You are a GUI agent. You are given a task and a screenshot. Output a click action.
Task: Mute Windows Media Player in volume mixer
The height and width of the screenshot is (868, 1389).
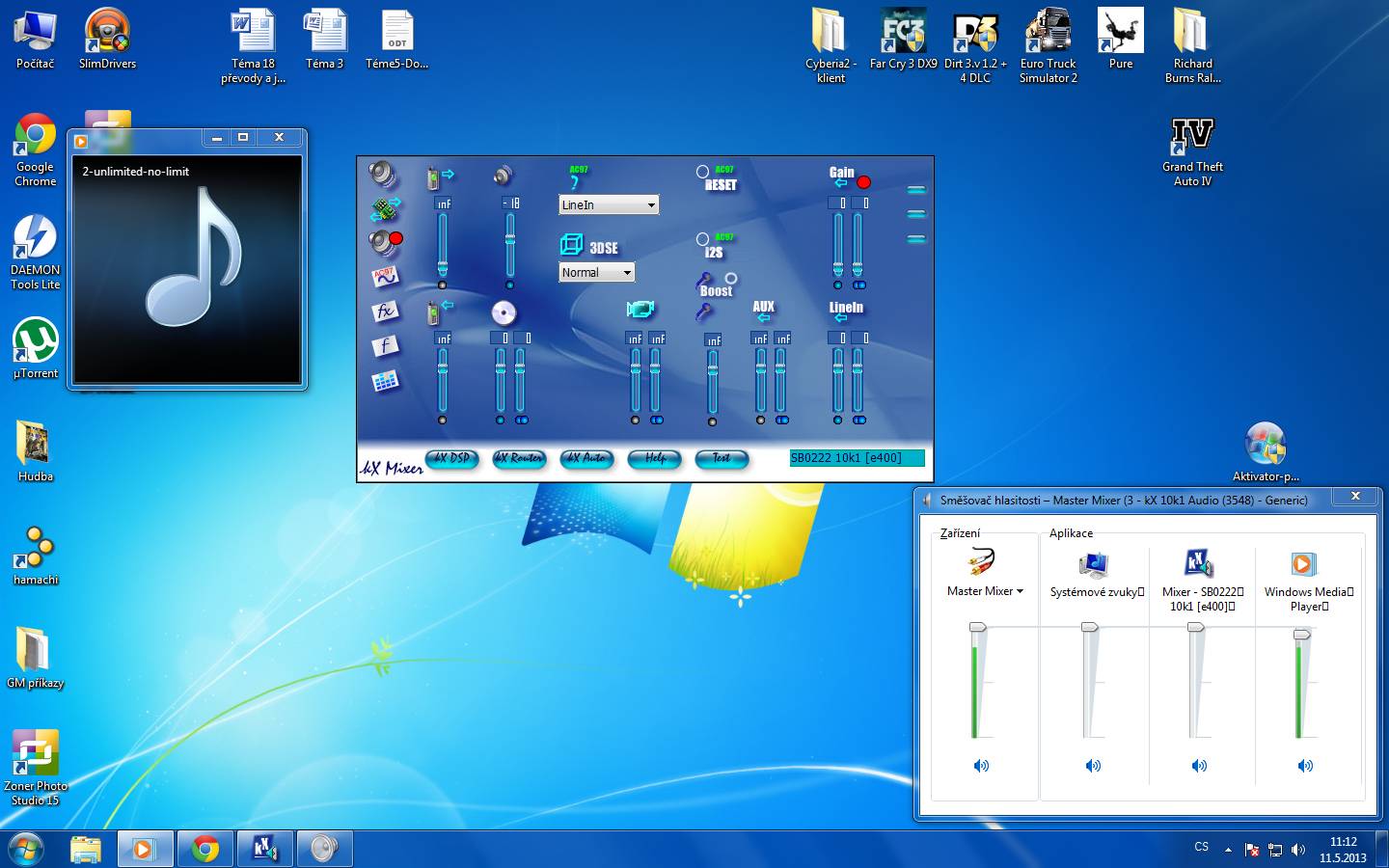click(x=1305, y=766)
